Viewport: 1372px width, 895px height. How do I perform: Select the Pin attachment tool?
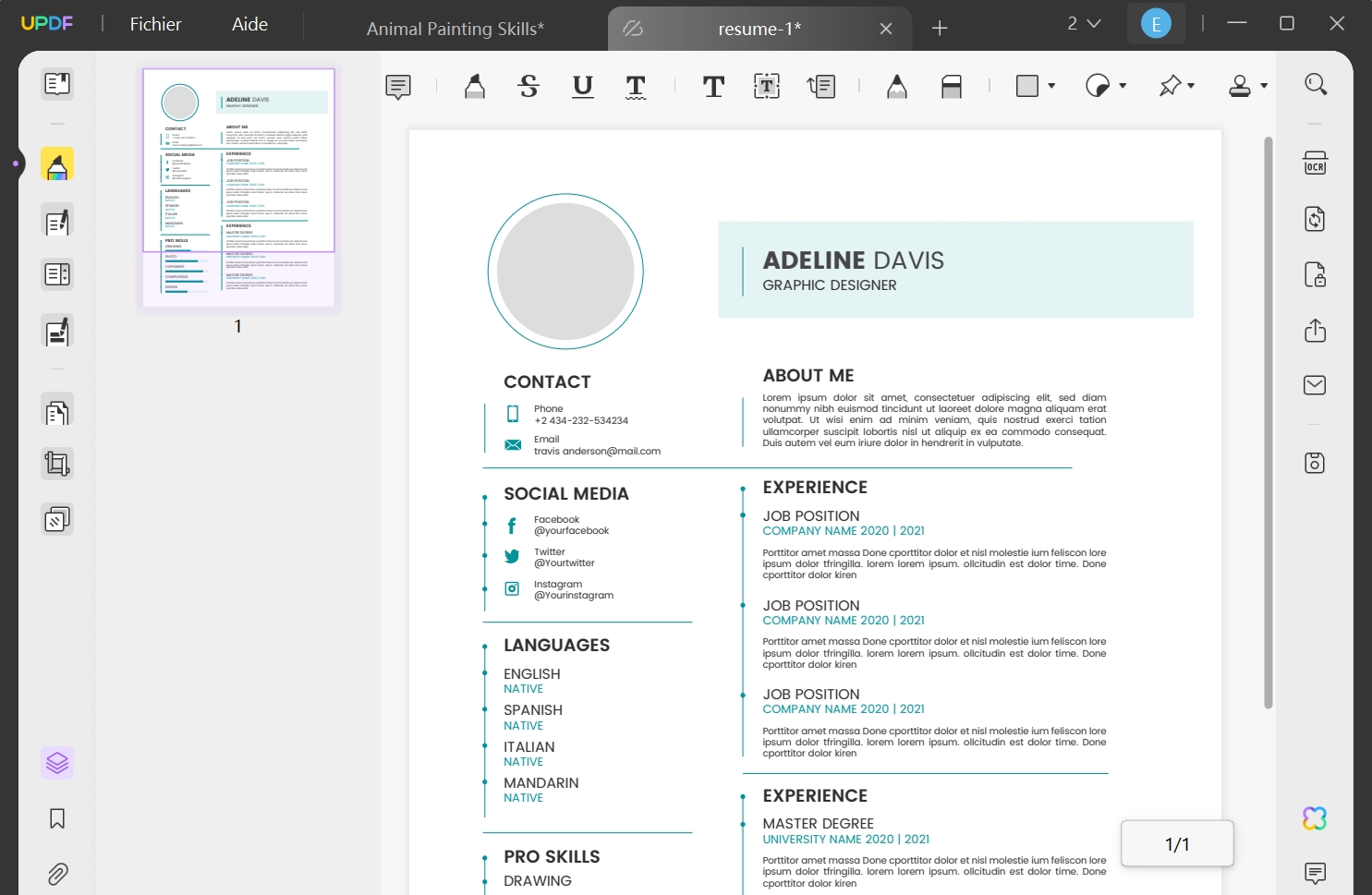[x=1170, y=86]
